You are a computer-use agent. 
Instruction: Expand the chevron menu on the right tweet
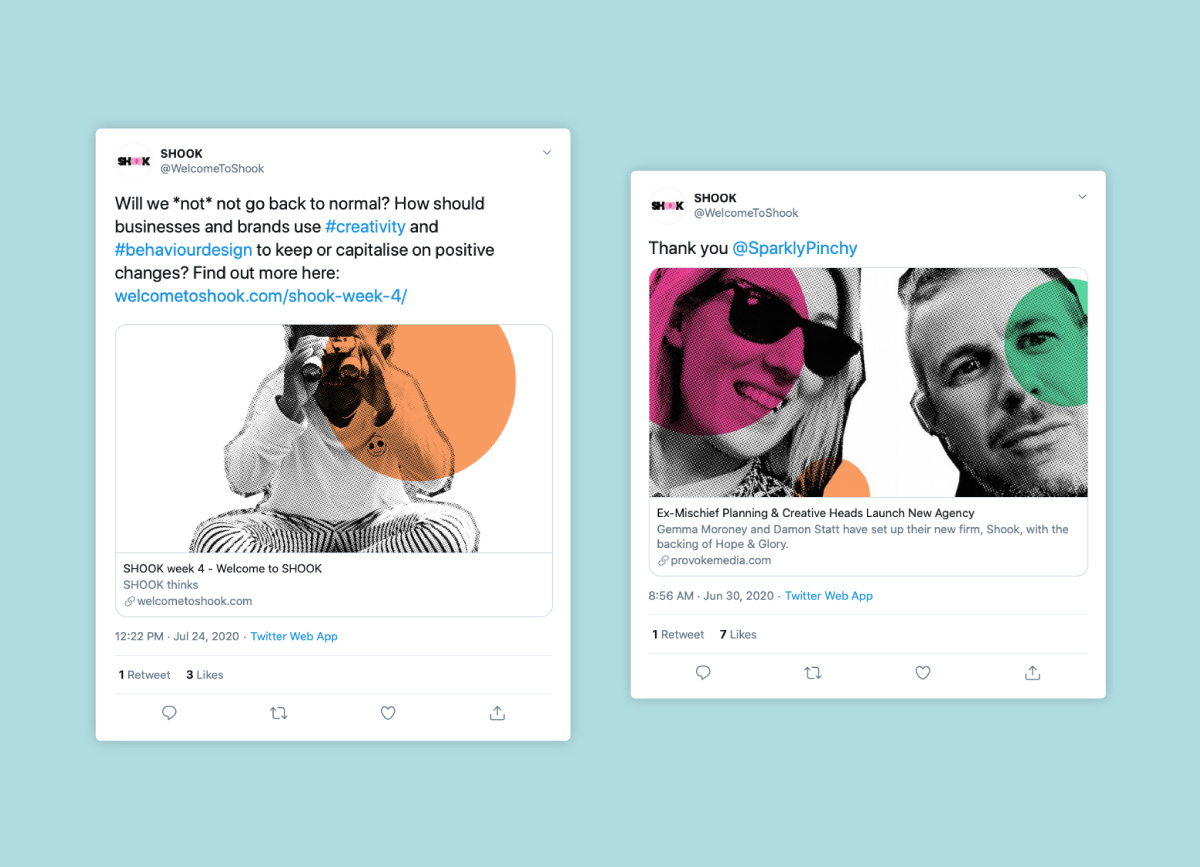click(1082, 197)
